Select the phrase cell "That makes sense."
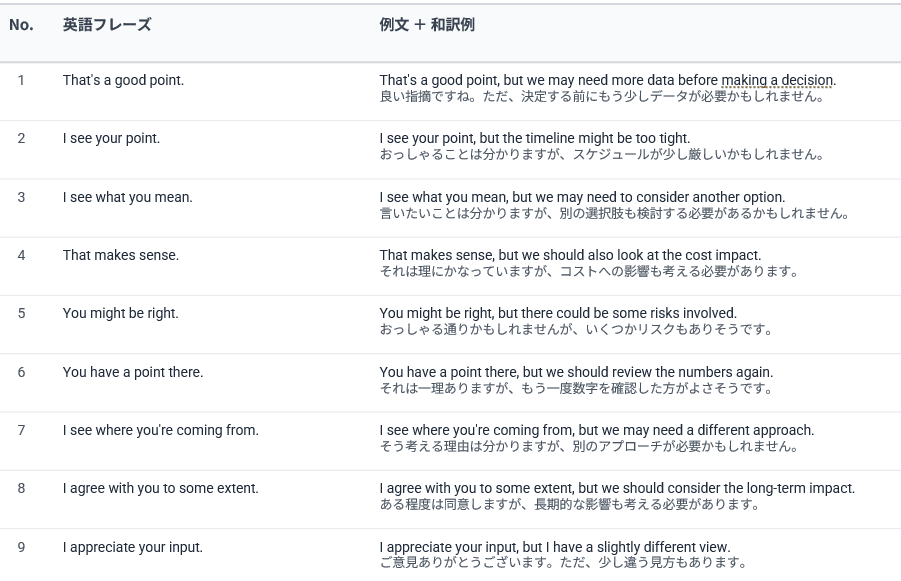This screenshot has width=901, height=581. 120,255
